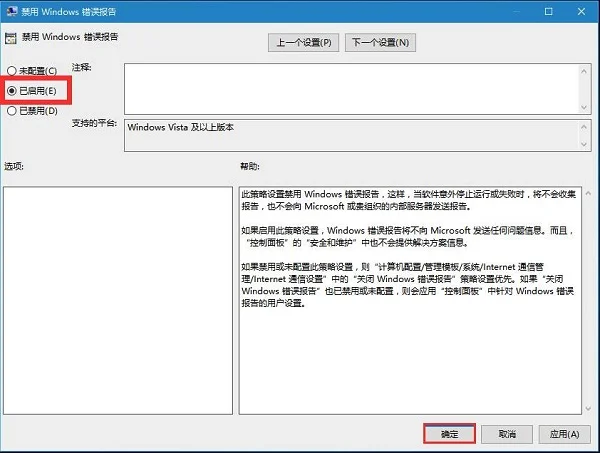Image resolution: width=600 pixels, height=453 pixels.
Task: Click the 支持的平台: label
Action: (x=95, y=123)
